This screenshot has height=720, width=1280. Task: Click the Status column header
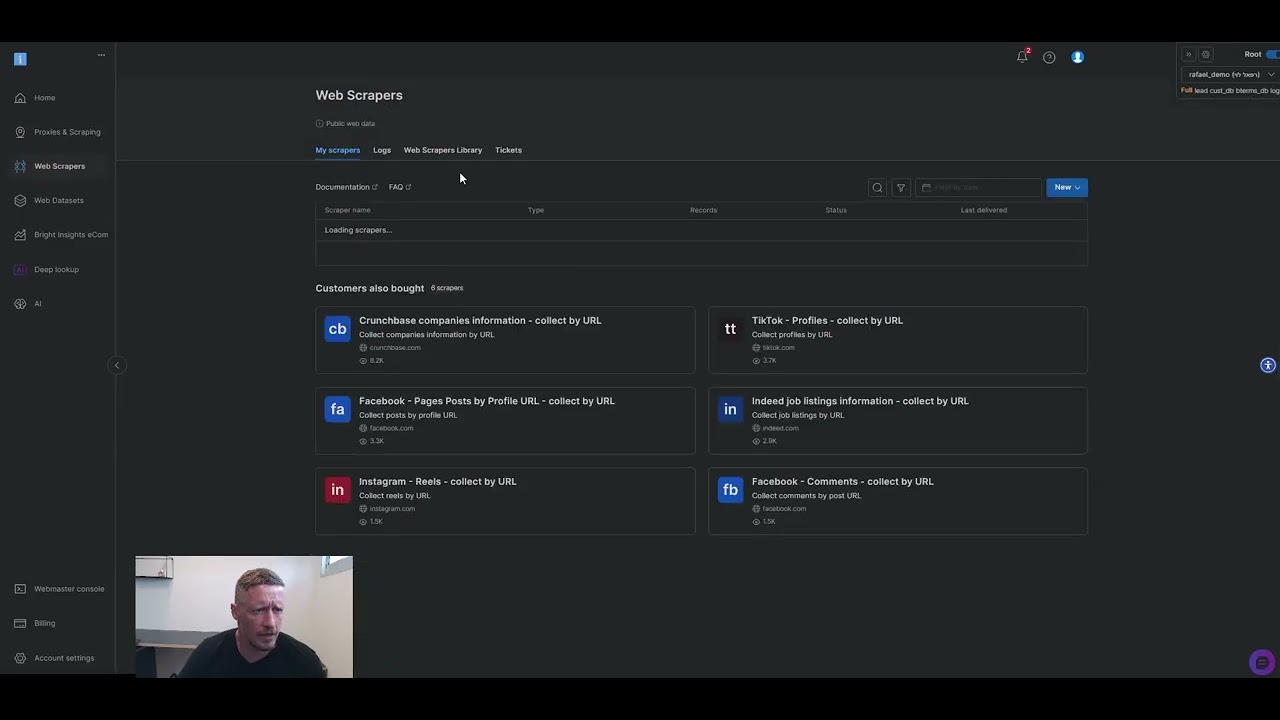point(836,210)
